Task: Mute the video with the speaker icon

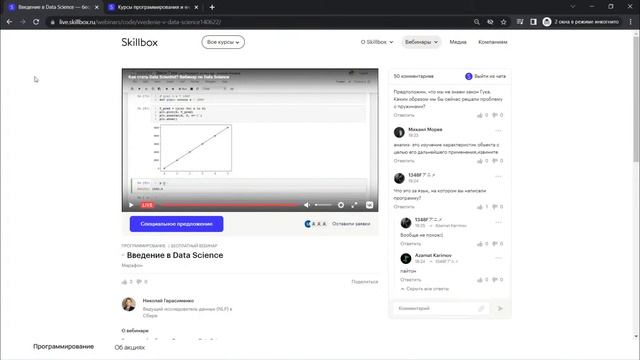Action: (x=307, y=205)
